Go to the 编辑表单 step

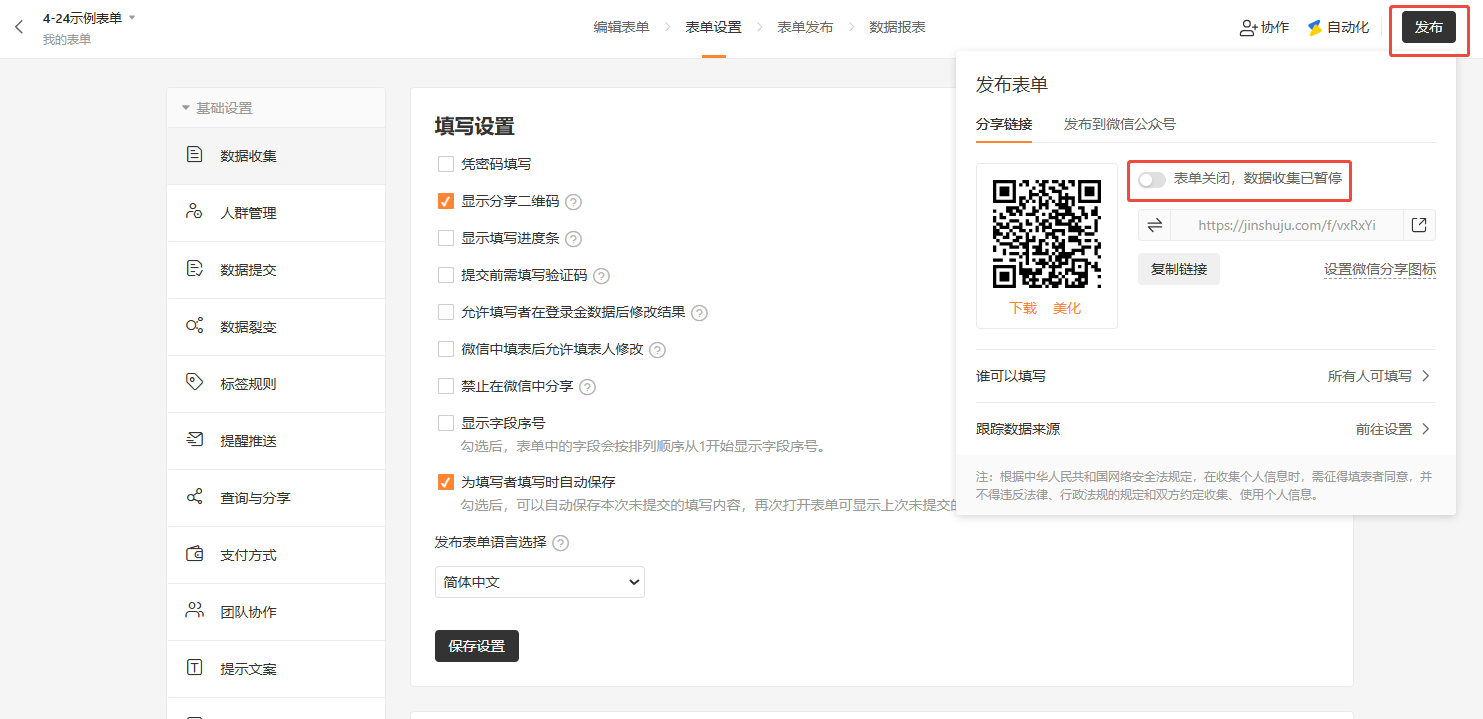click(621, 28)
